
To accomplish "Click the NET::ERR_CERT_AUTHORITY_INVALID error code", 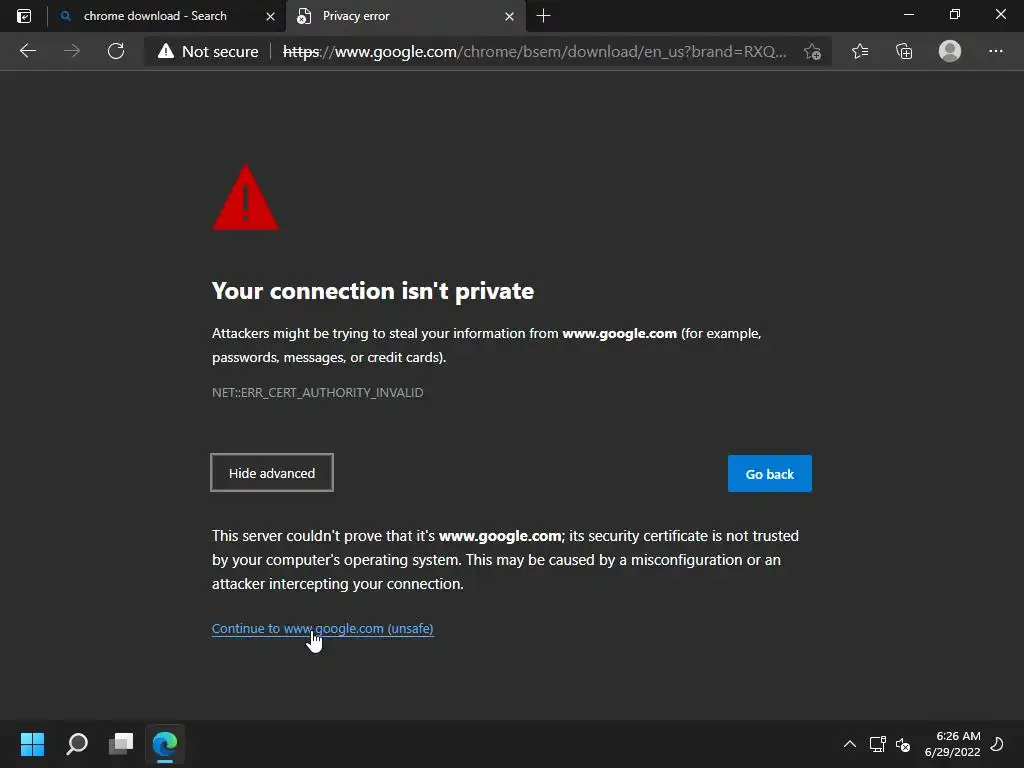I will [317, 392].
